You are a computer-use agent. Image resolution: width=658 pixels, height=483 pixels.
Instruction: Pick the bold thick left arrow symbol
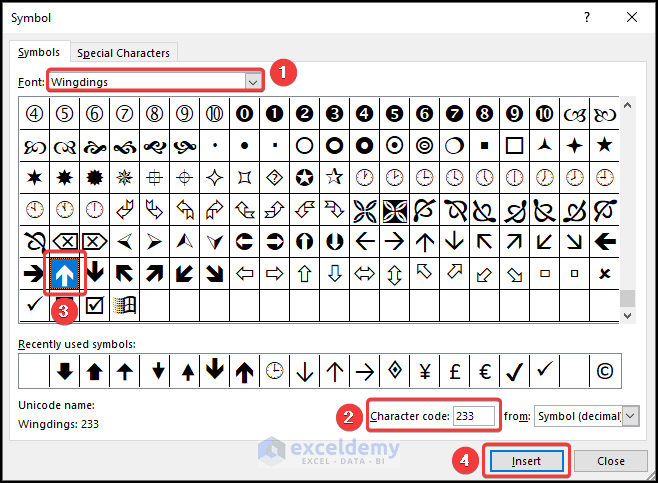[x=604, y=242]
